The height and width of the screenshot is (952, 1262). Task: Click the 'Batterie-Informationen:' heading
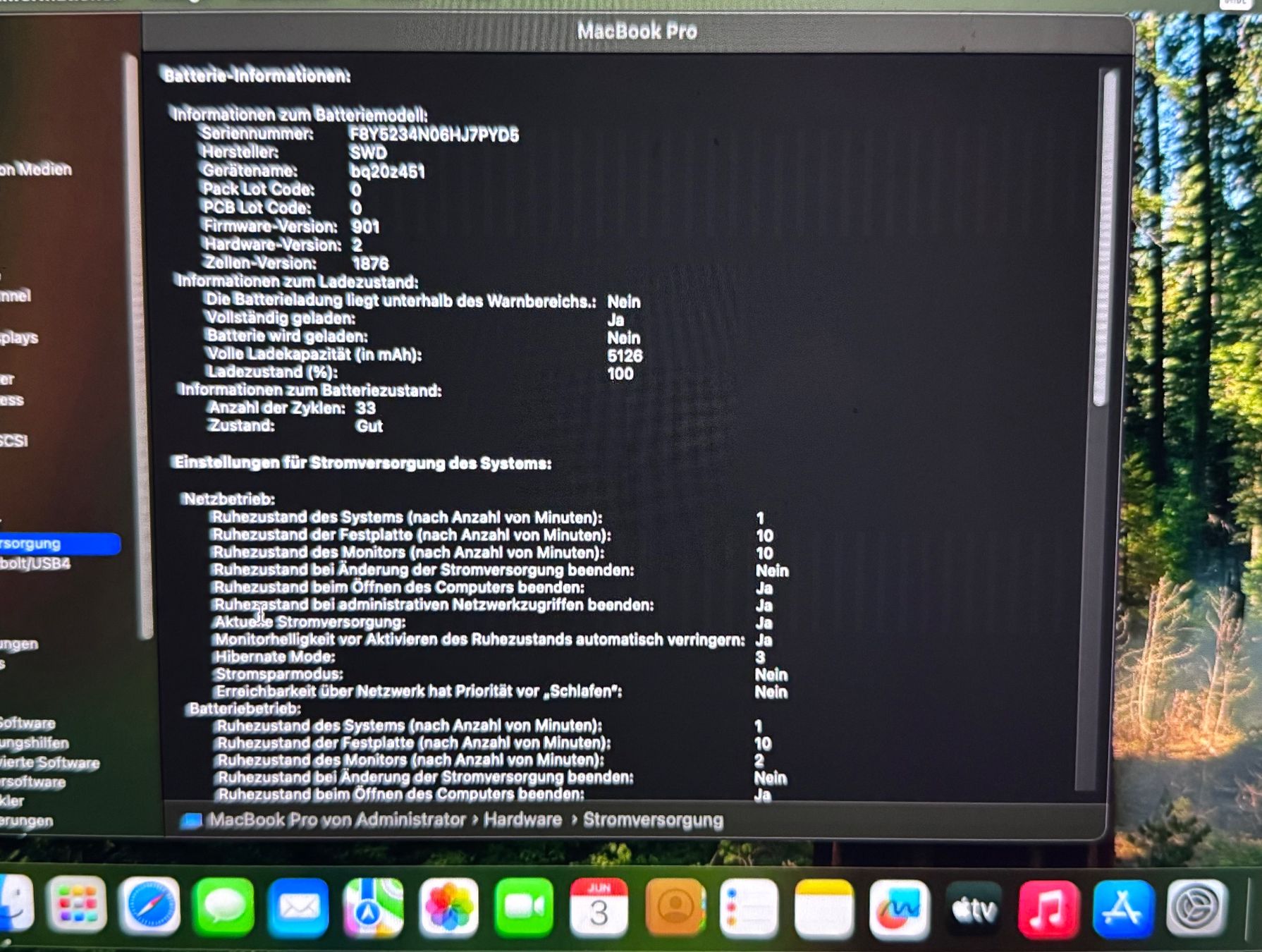(256, 75)
